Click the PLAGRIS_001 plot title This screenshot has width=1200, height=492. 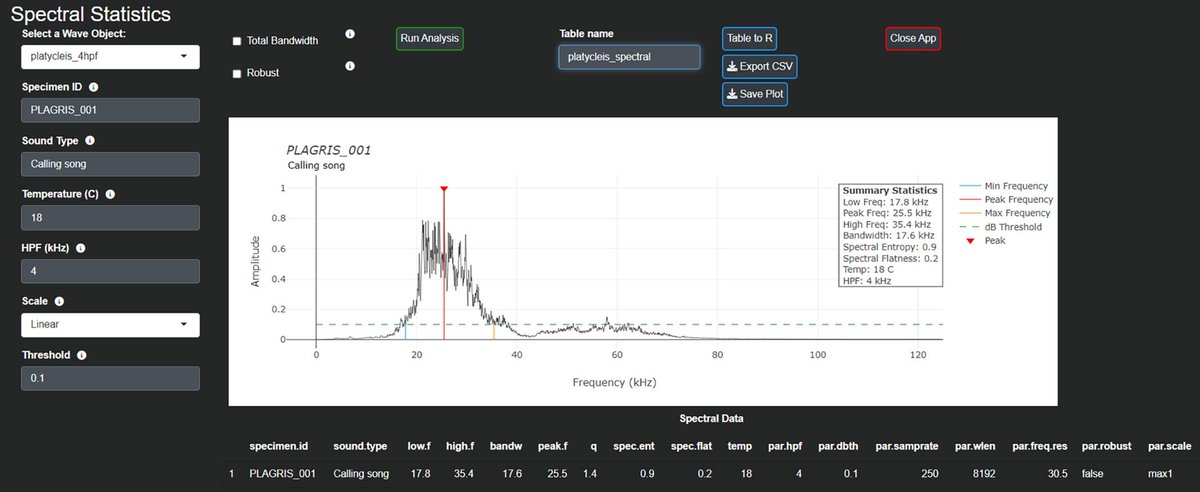329,150
